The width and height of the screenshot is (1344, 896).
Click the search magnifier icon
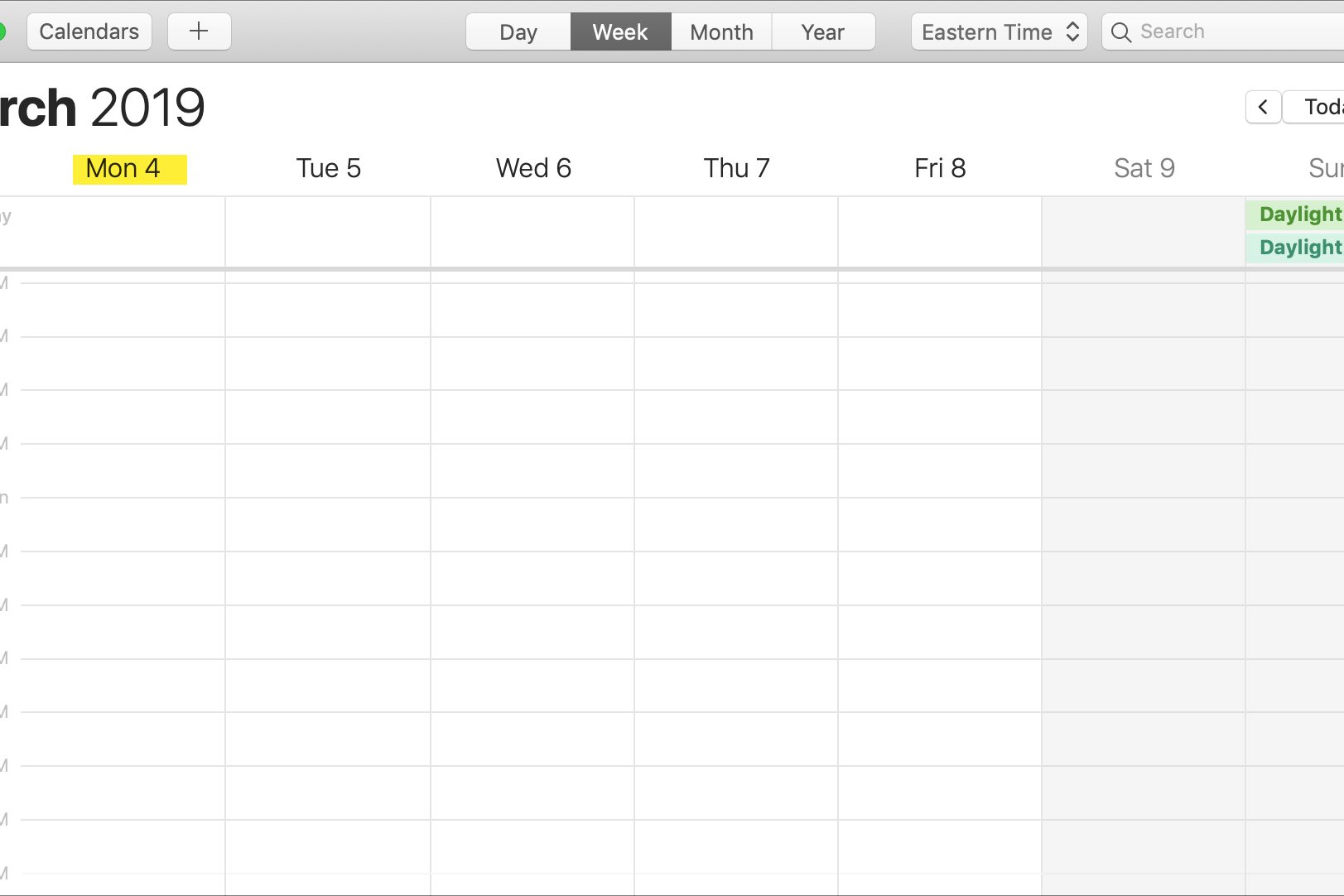[1120, 32]
